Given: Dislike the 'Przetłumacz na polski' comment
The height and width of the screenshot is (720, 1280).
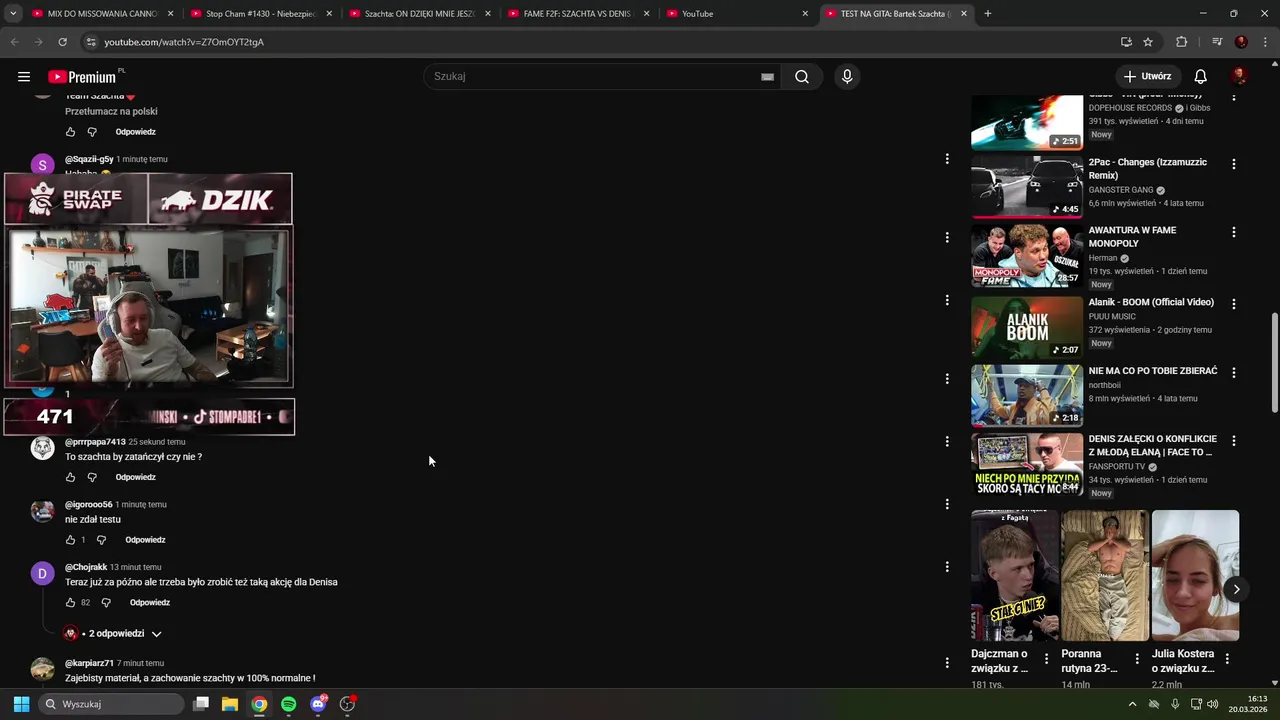Looking at the screenshot, I should point(92,132).
